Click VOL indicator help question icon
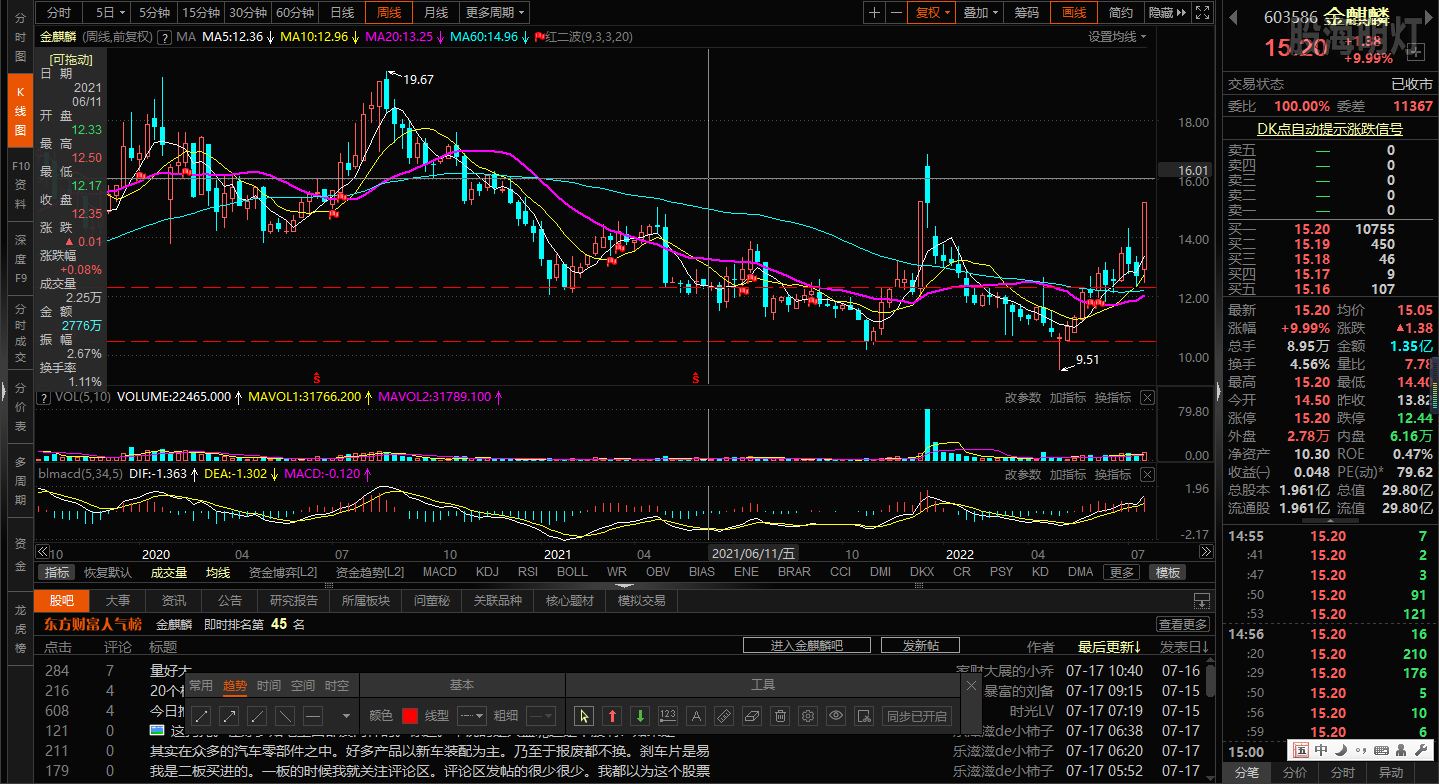Image resolution: width=1439 pixels, height=784 pixels. pyautogui.click(x=43, y=397)
